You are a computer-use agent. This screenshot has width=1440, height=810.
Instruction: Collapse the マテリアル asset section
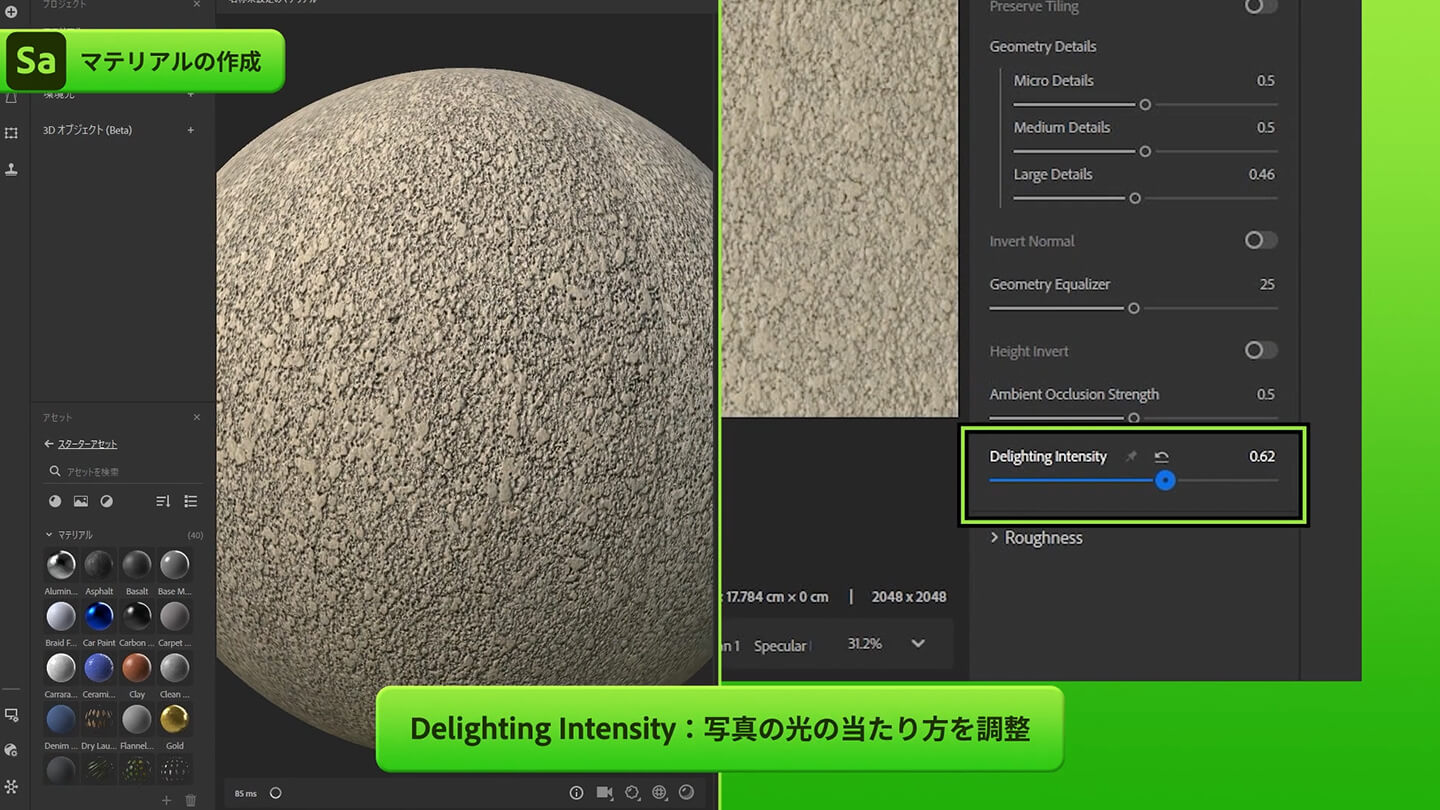(x=49, y=535)
